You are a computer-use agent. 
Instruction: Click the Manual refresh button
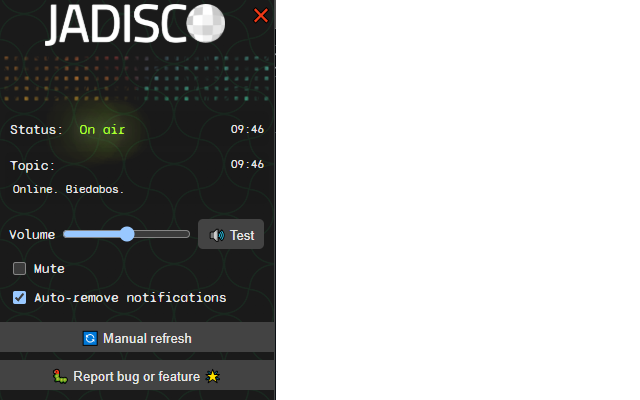137,337
